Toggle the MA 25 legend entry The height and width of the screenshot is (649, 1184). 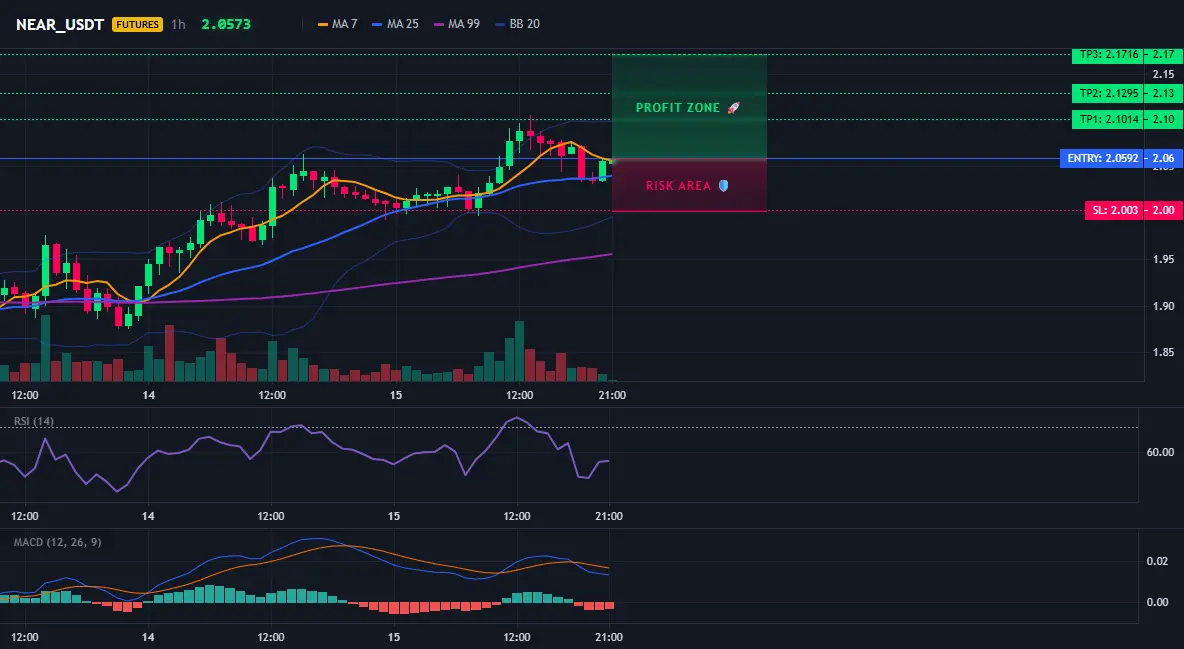(x=396, y=24)
